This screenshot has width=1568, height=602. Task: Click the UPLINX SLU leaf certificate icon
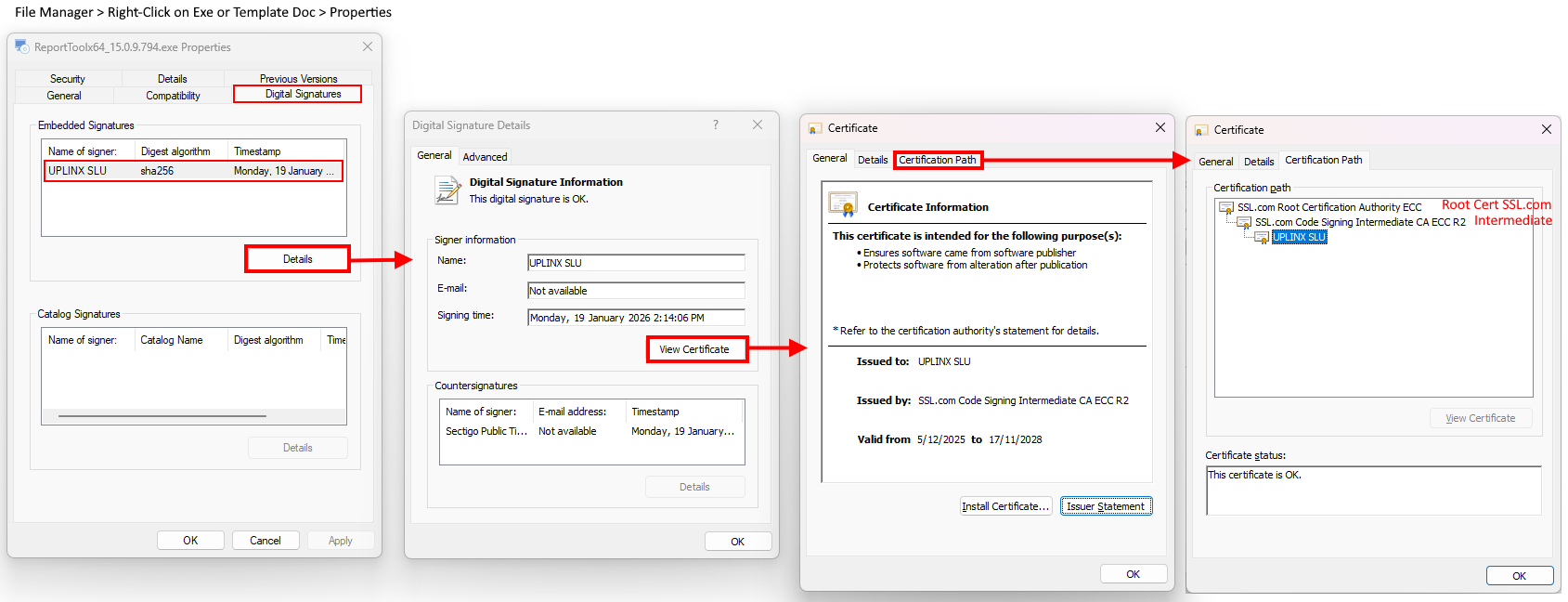click(x=1262, y=238)
